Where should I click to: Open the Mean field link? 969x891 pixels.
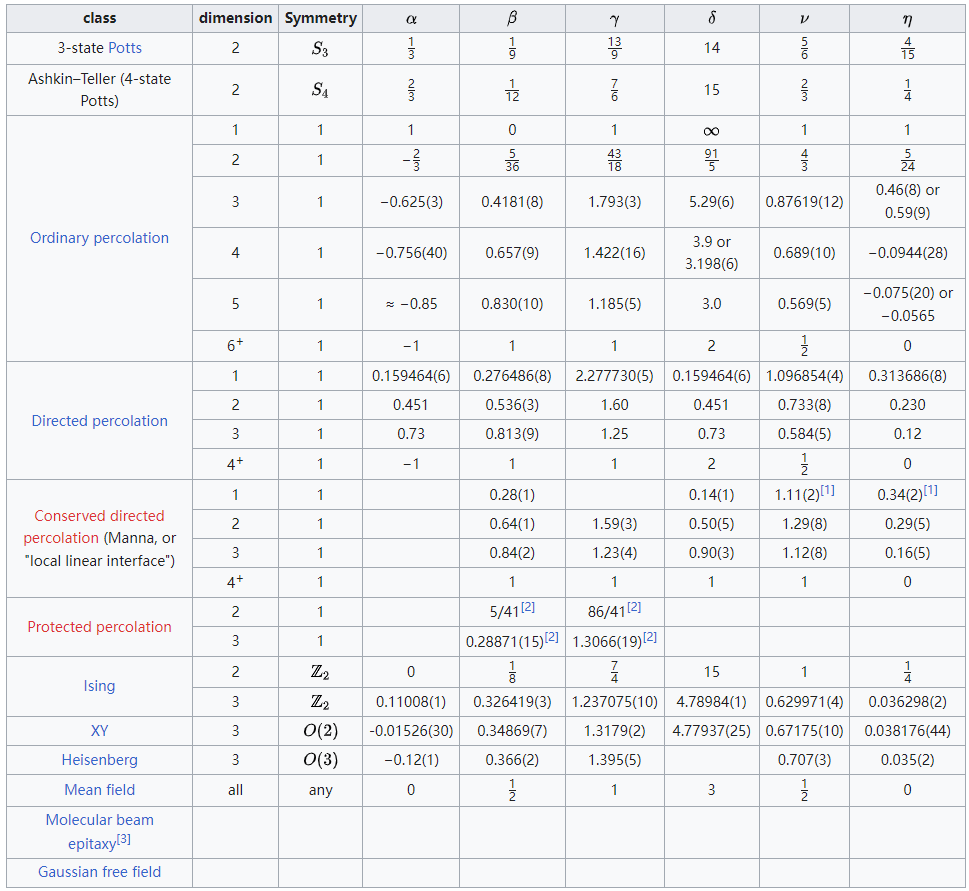coord(99,790)
